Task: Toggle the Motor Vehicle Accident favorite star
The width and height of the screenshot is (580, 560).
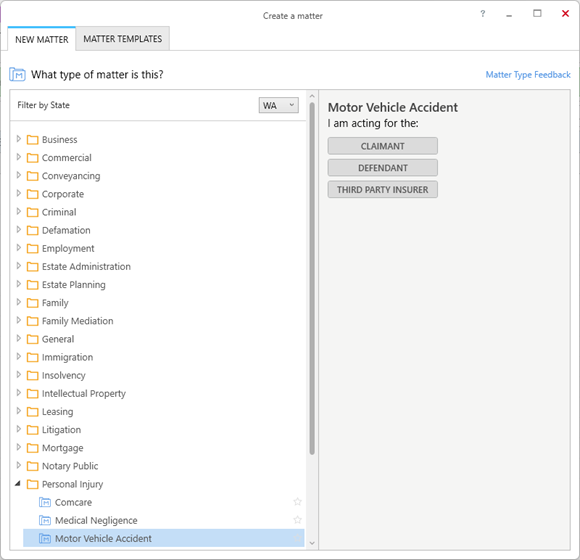Action: tap(297, 538)
